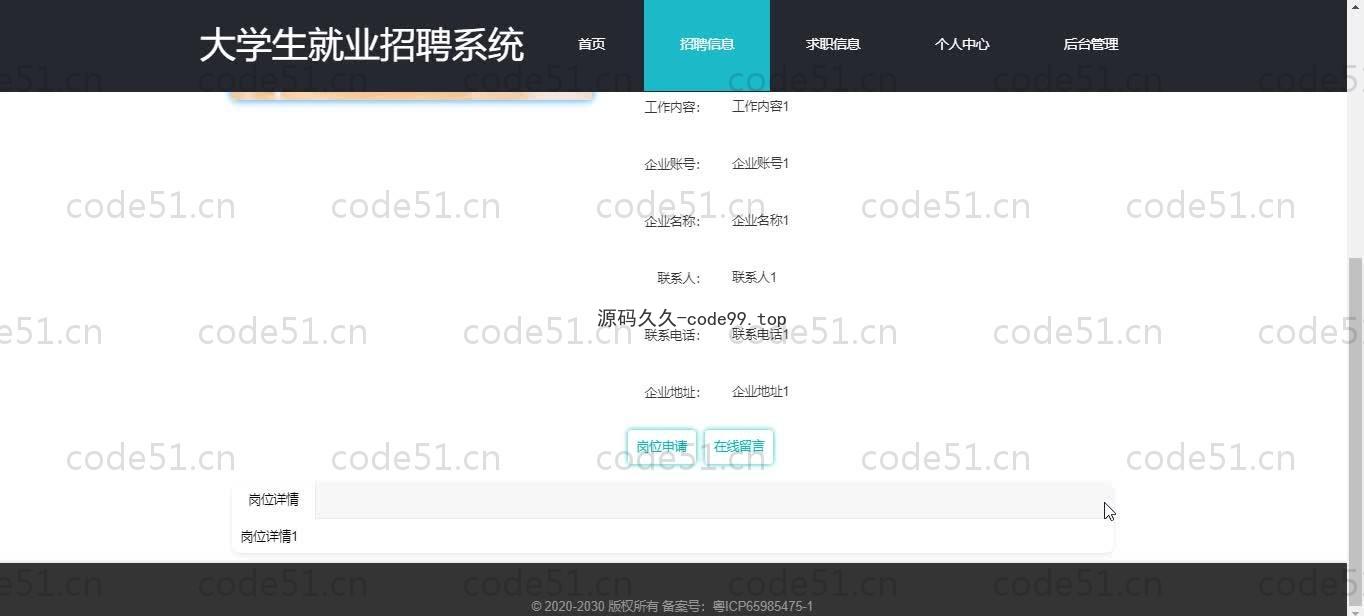Click the 联系人1 value text
Screen dimensions: 1364x616
coord(754,277)
